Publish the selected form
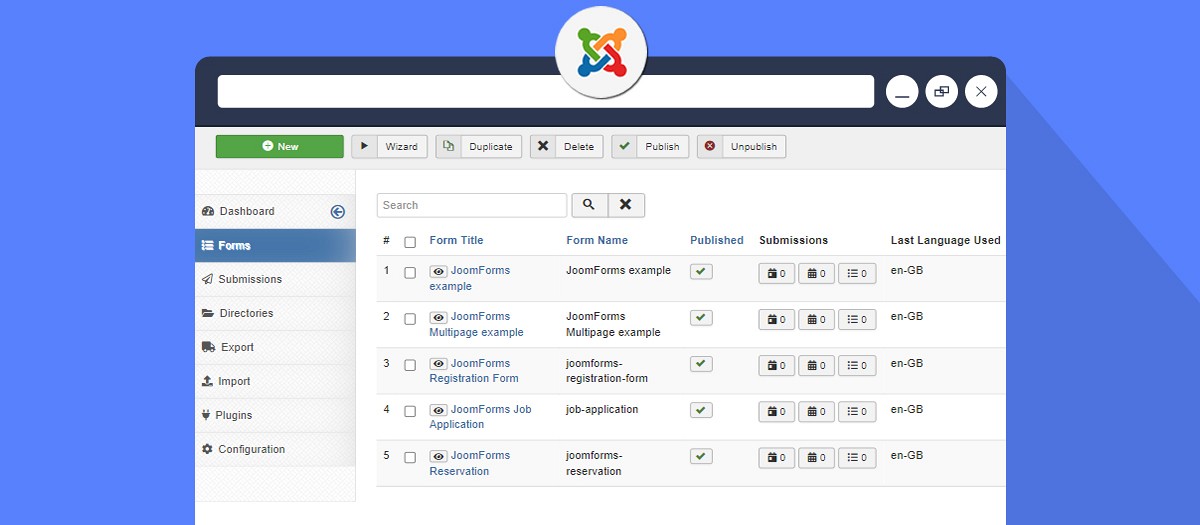The width and height of the screenshot is (1200, 525). tap(650, 146)
